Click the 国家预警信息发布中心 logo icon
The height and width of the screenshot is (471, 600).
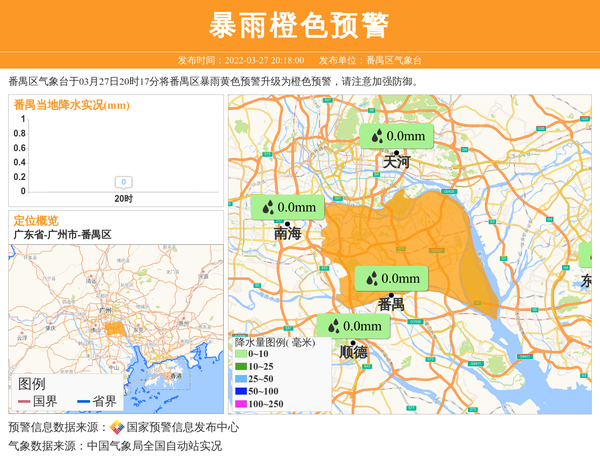coord(117,427)
